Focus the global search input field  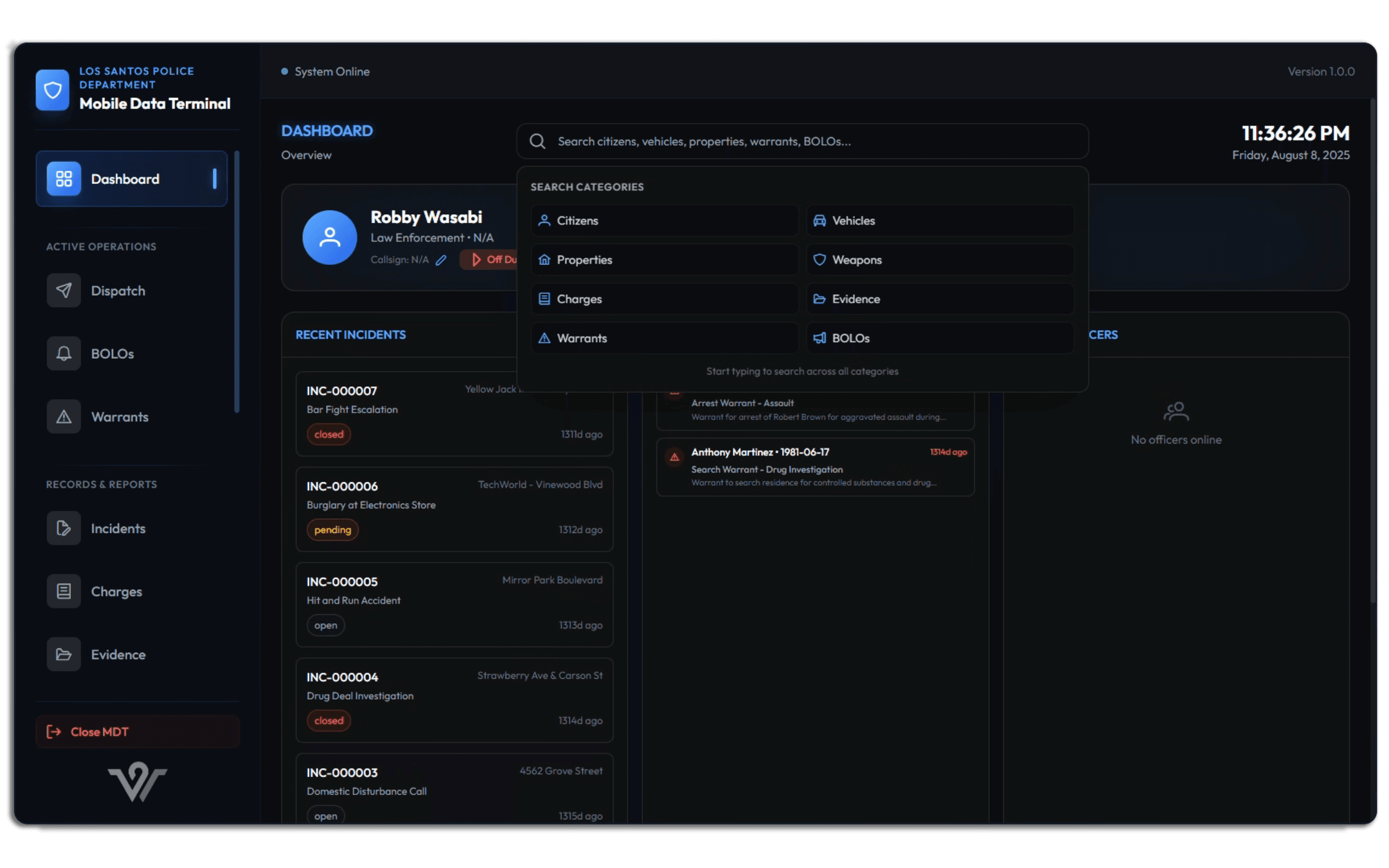coord(802,141)
